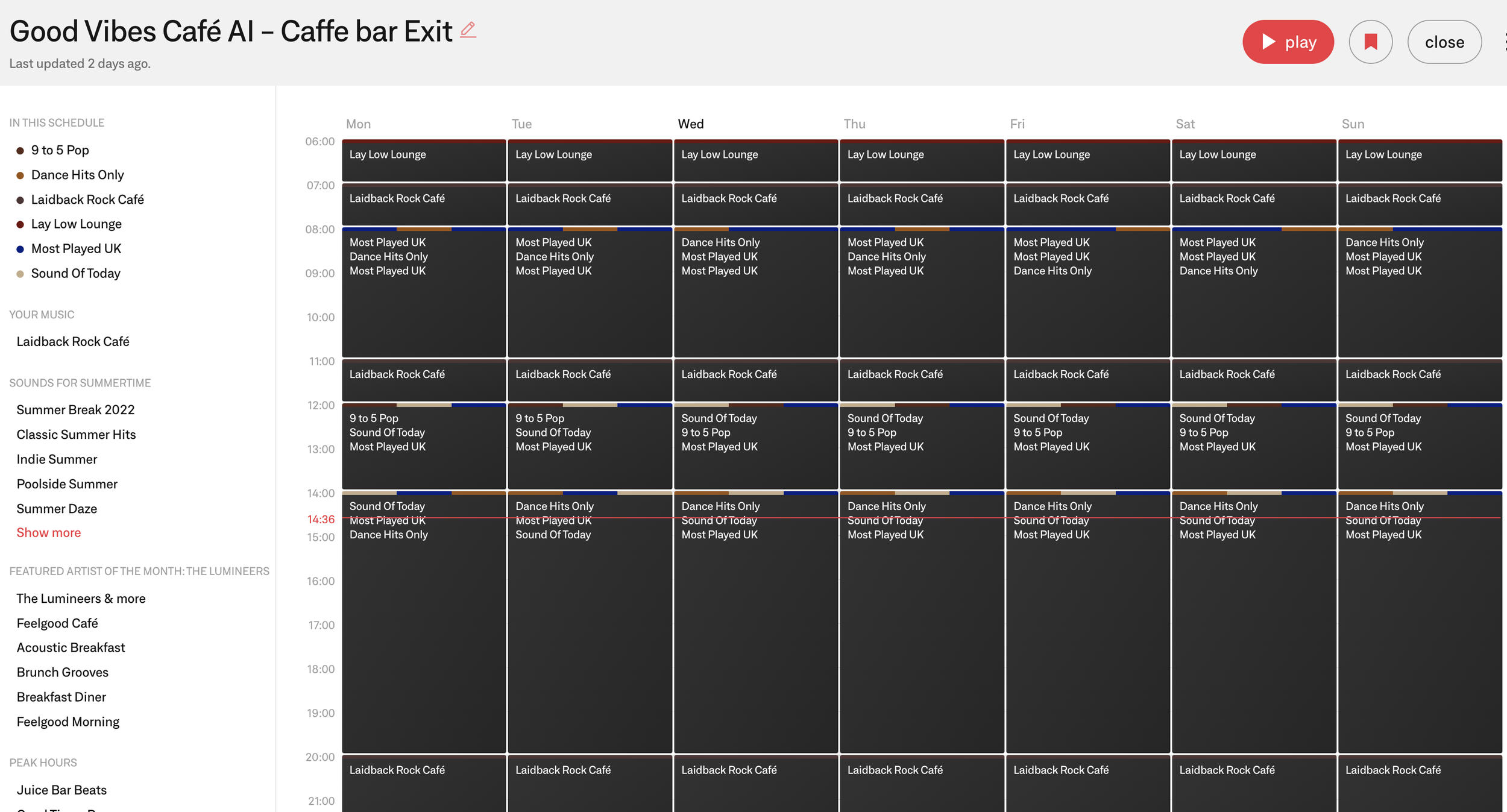Open Laidback Rock Café under Your Music
The height and width of the screenshot is (812, 1507).
pyautogui.click(x=72, y=341)
